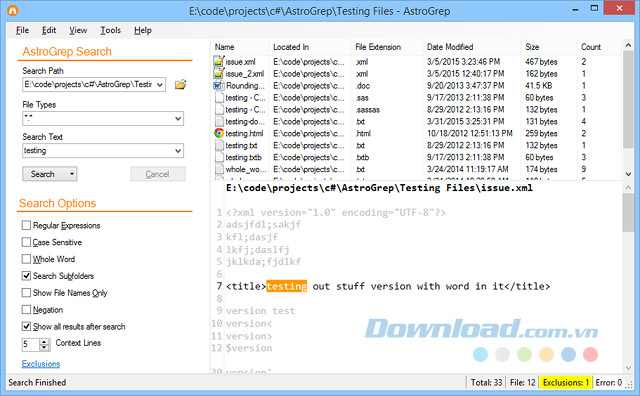The height and width of the screenshot is (396, 640).
Task: Click the highlighted 'testing' match in preview
Action: 287,286
